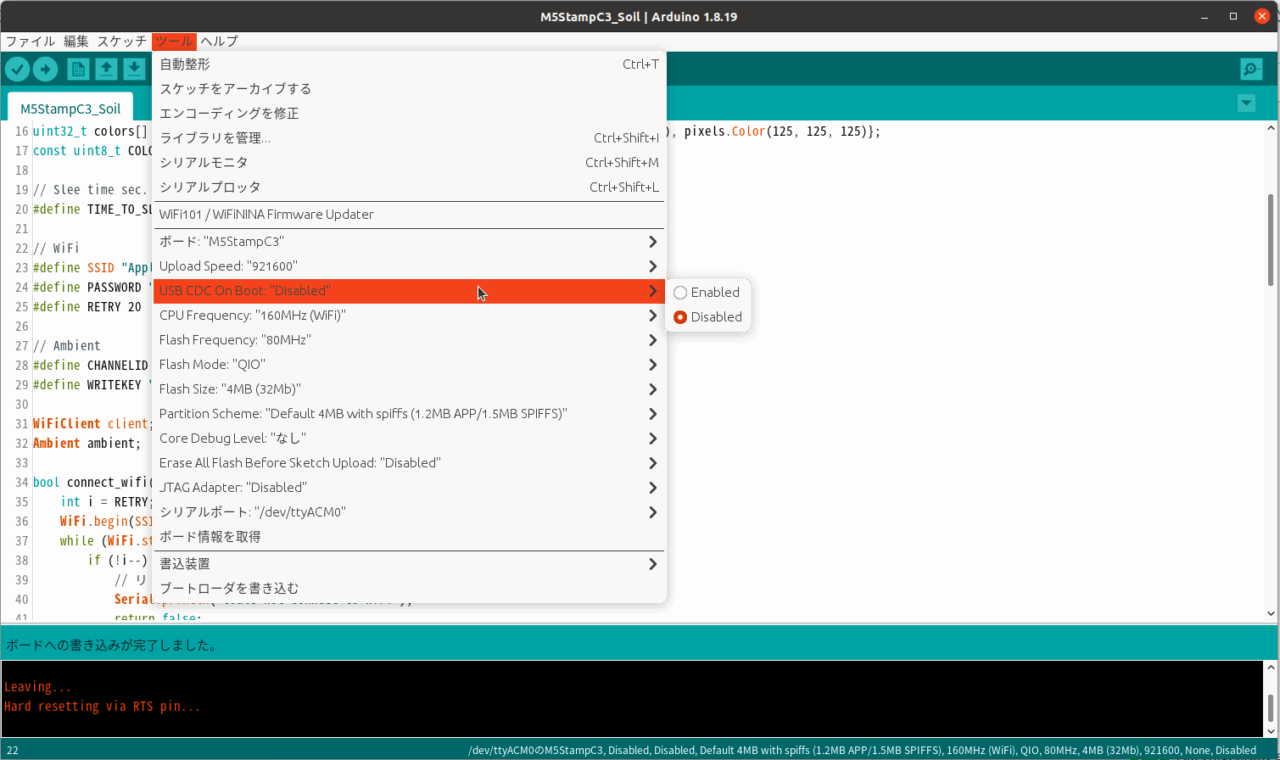Viewport: 1280px width, 760px height.
Task: Choose ボード情報を取得 menu entry
Action: pos(409,536)
